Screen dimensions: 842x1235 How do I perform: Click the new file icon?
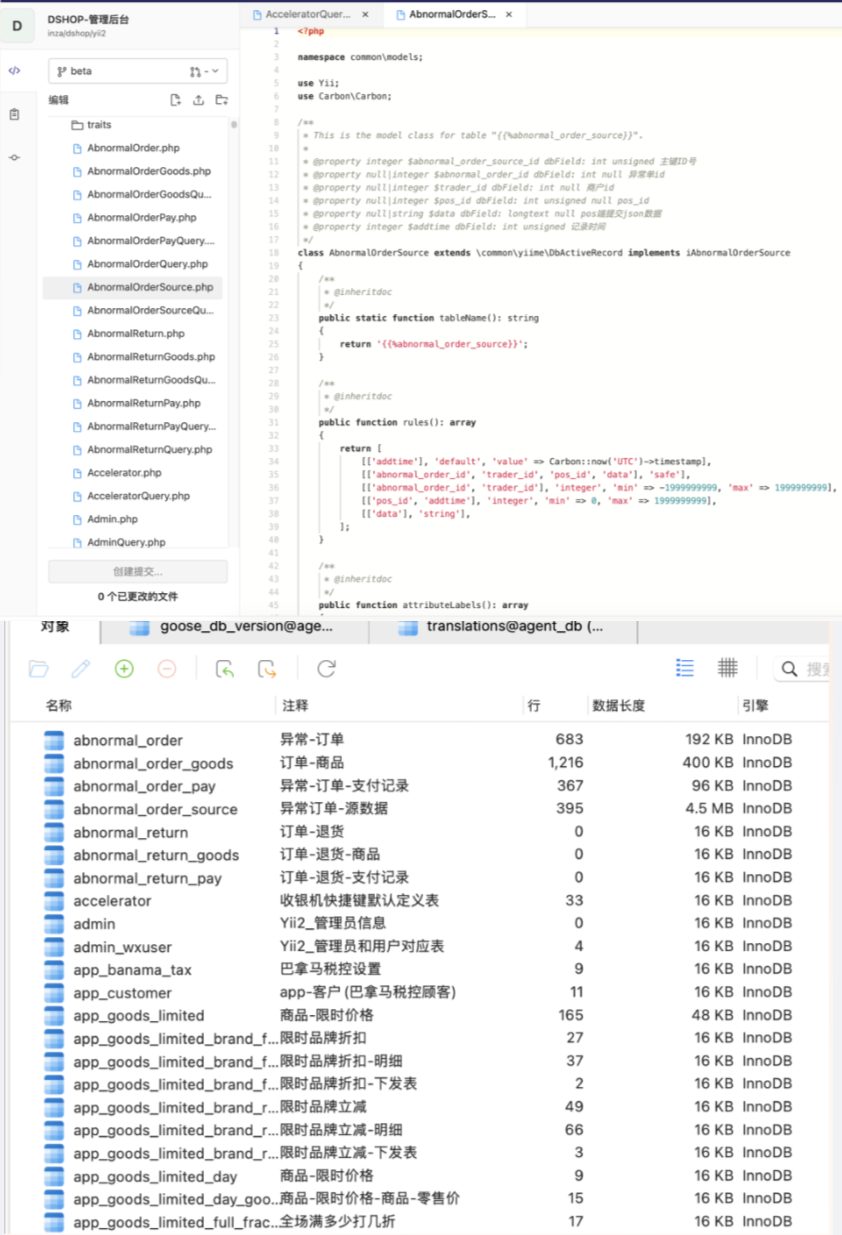pos(176,100)
